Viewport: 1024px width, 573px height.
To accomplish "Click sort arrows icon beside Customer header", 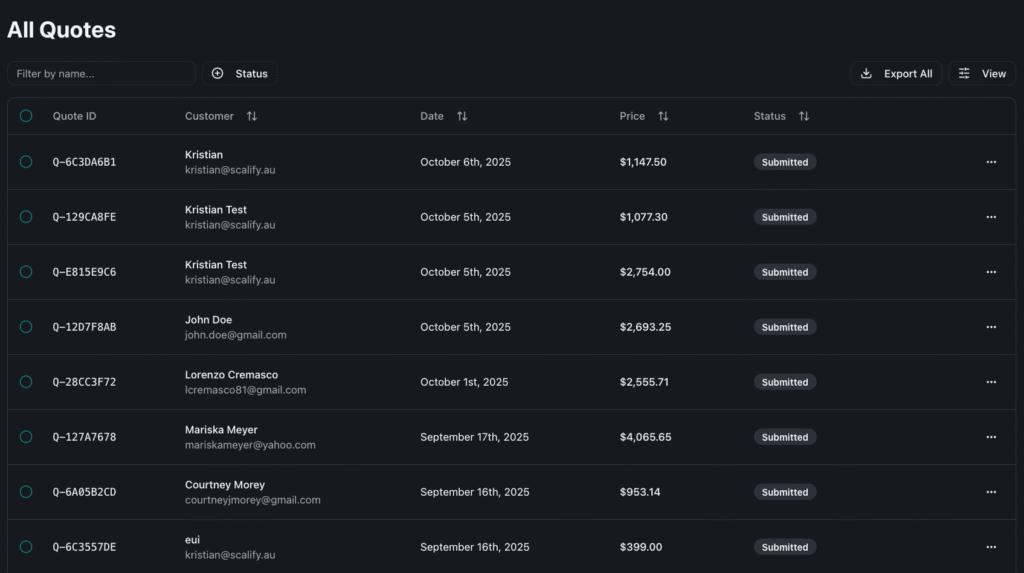I will (x=252, y=116).
